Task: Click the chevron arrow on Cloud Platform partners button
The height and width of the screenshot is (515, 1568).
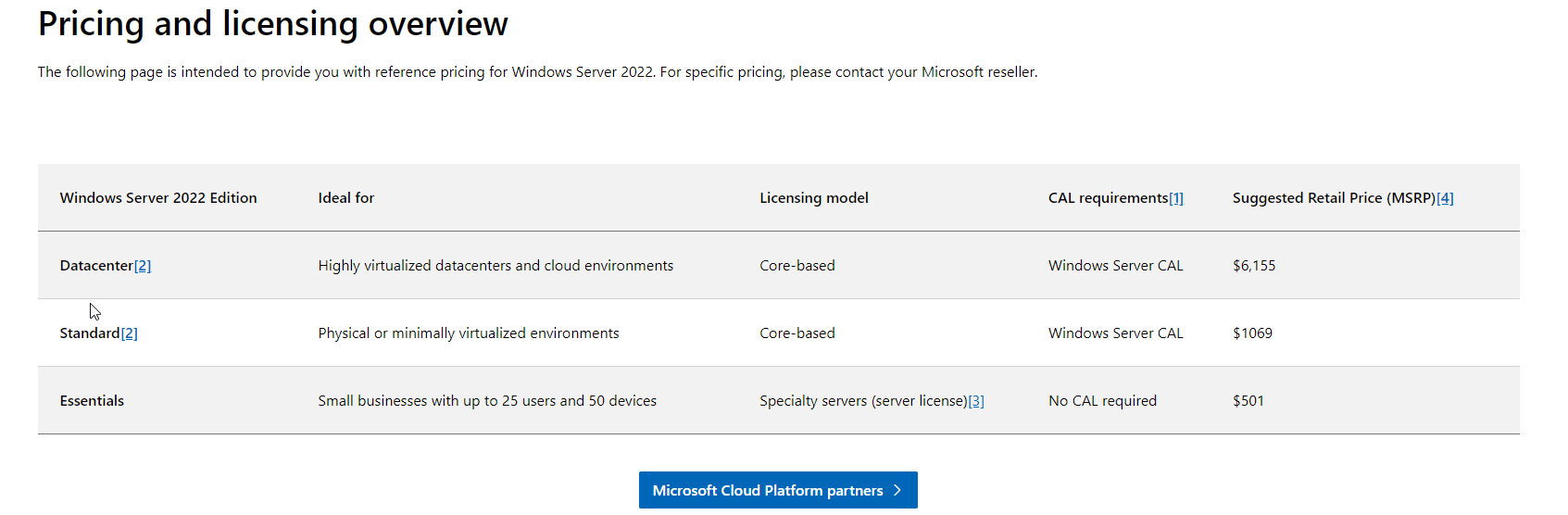Action: pyautogui.click(x=897, y=490)
